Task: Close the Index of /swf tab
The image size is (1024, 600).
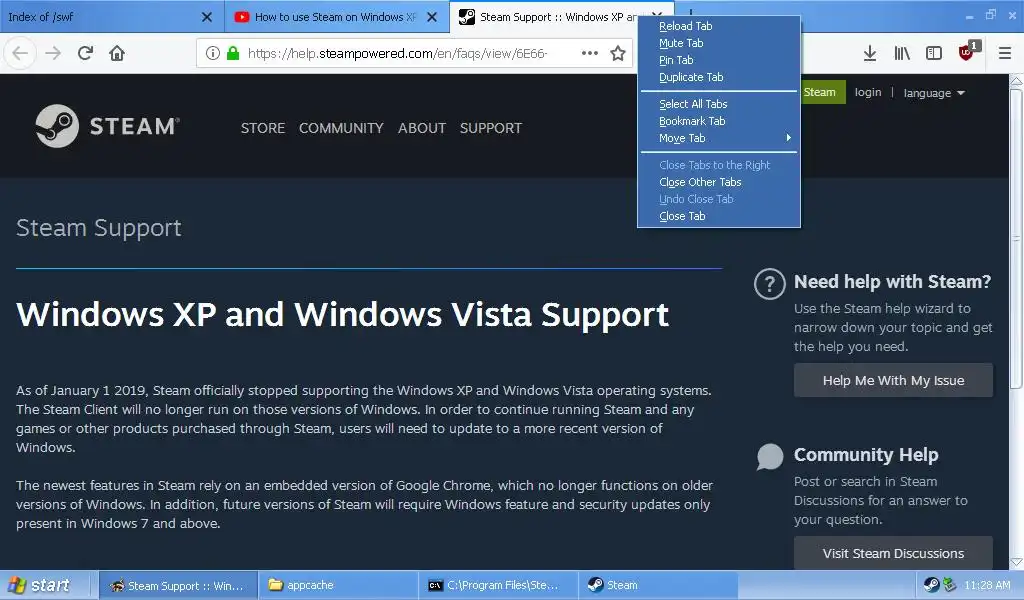Action: coord(206,17)
